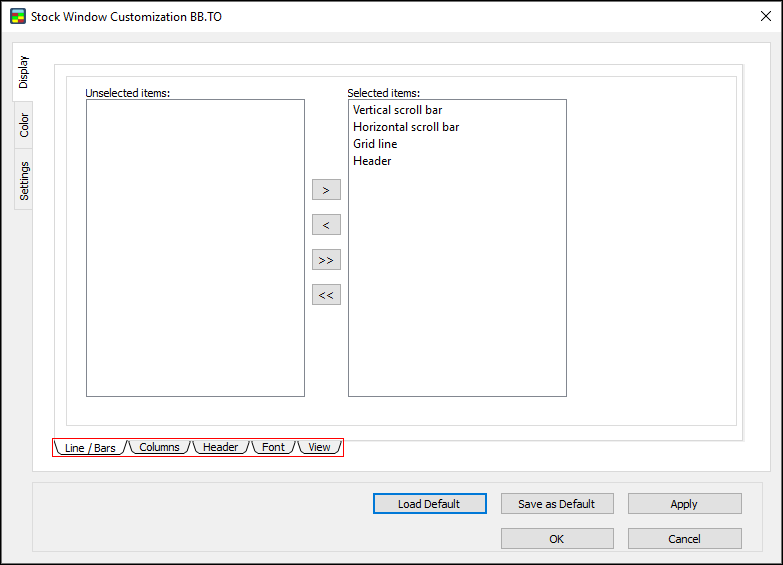The image size is (783, 565).
Task: Switch to the Display vertical tab
Action: (23, 72)
